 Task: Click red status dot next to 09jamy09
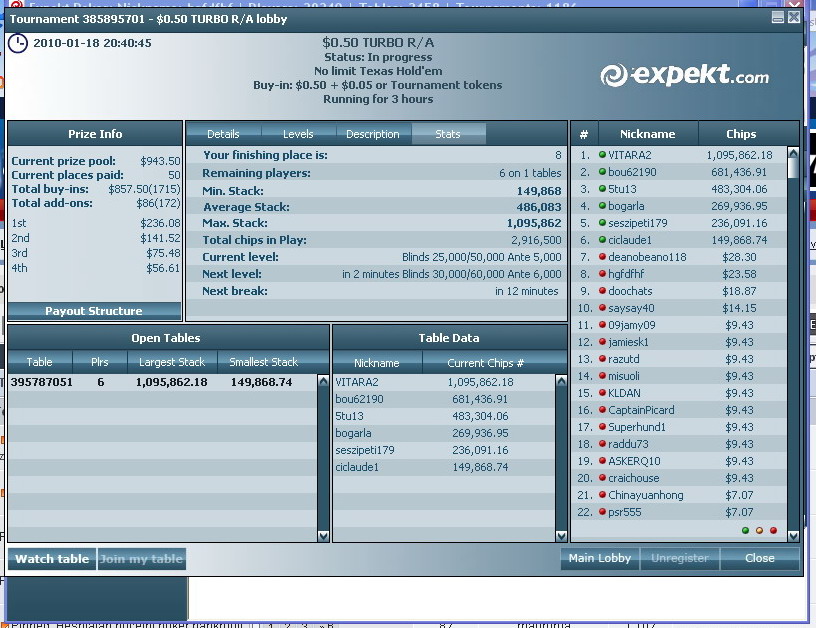pos(602,325)
